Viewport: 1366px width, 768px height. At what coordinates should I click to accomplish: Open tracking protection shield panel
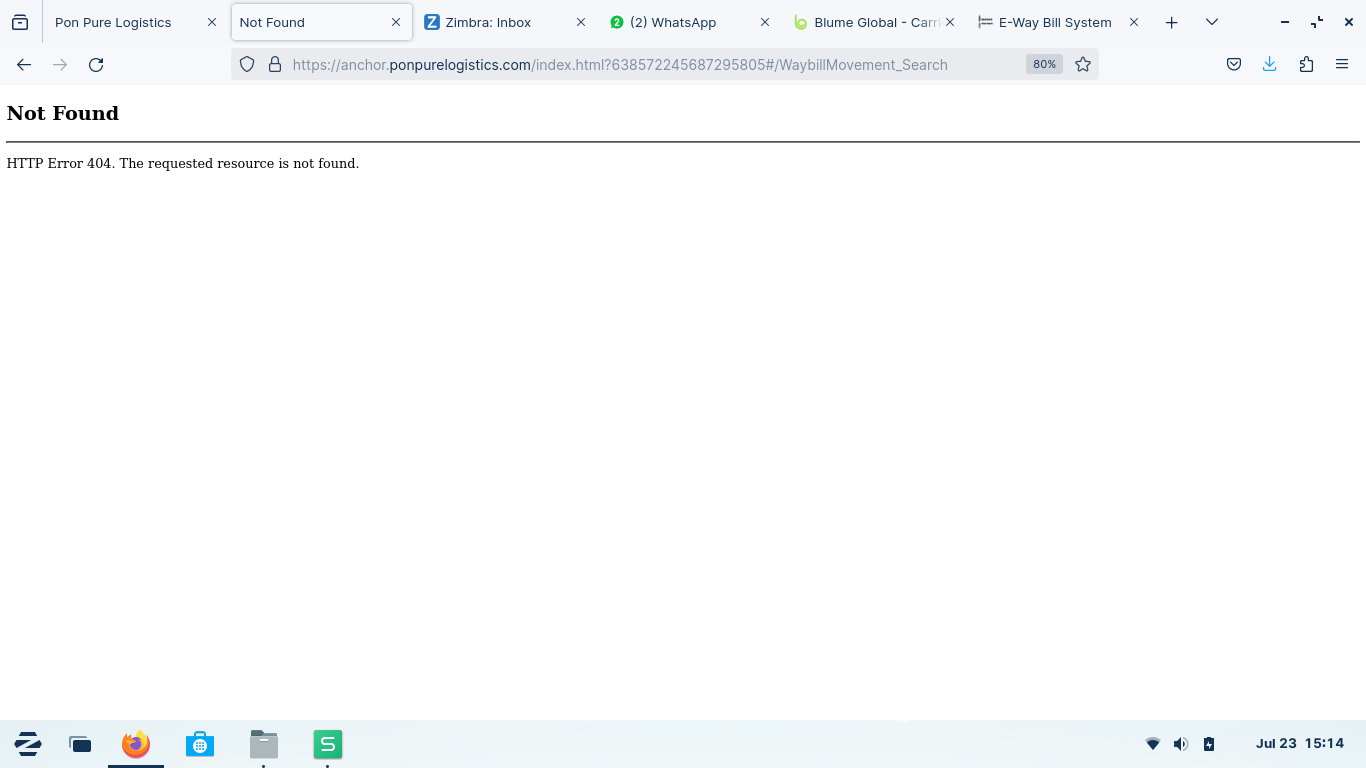[248, 65]
